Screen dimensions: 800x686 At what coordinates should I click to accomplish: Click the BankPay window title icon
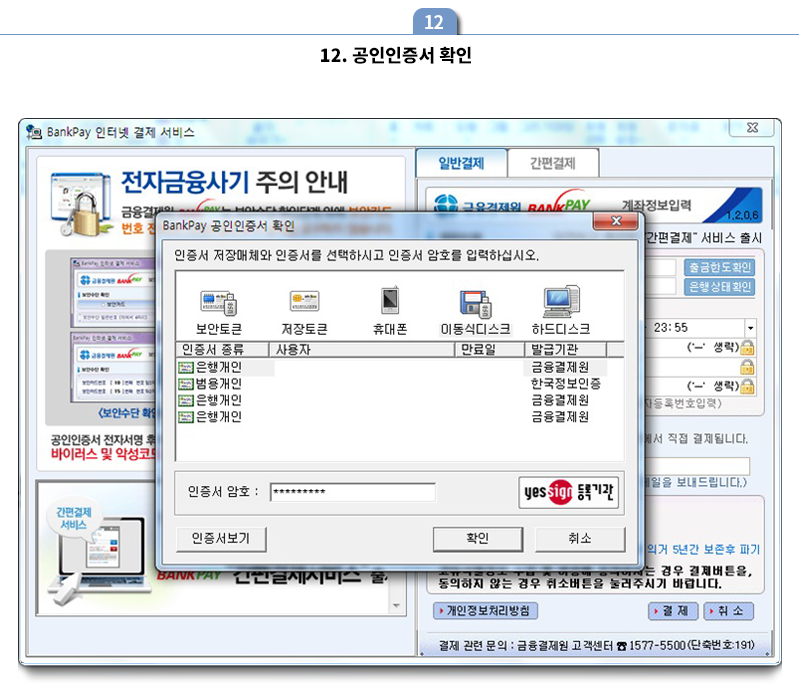pyautogui.click(x=34, y=132)
